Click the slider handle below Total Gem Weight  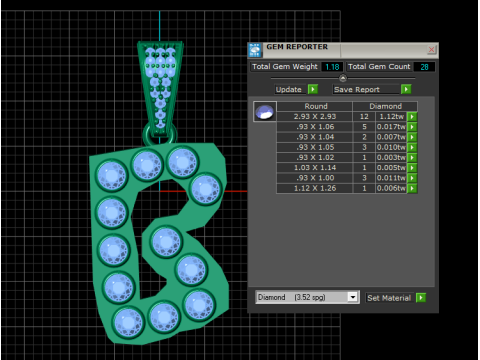tap(343, 78)
